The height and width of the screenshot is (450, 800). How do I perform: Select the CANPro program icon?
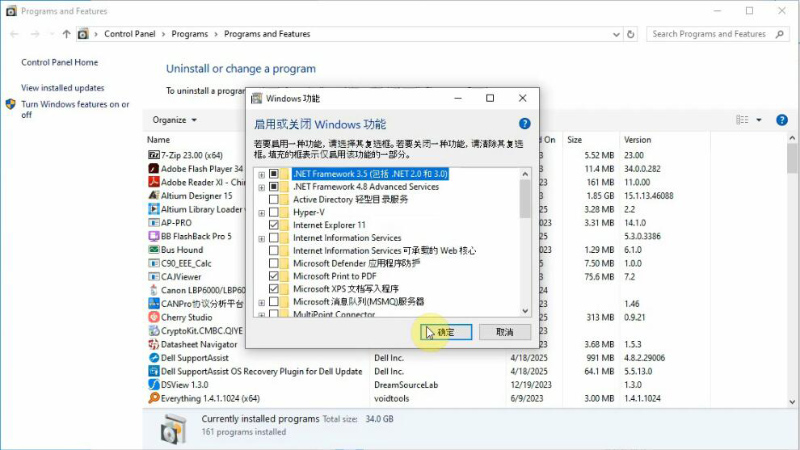[154, 304]
